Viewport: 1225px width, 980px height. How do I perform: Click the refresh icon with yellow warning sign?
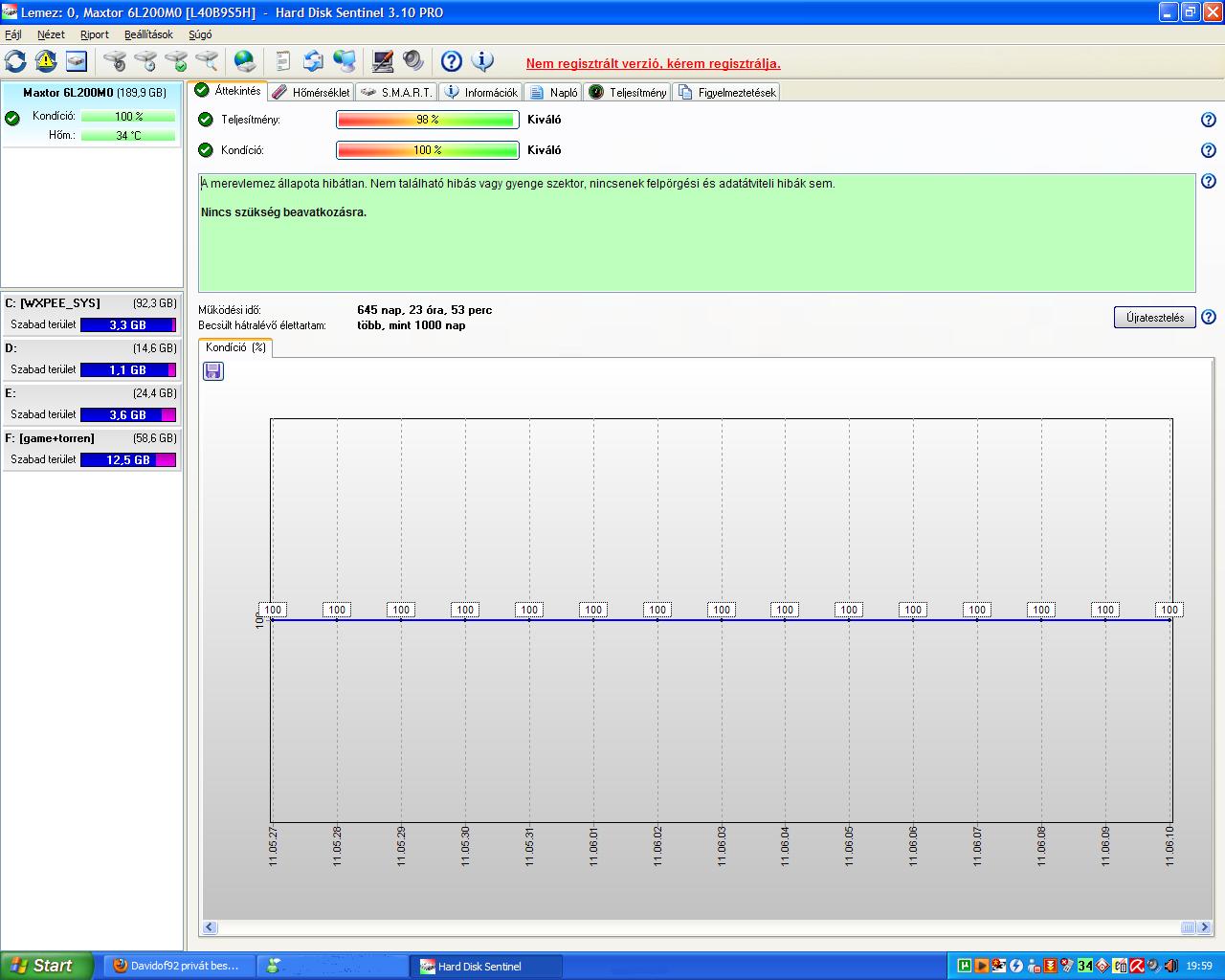point(46,62)
